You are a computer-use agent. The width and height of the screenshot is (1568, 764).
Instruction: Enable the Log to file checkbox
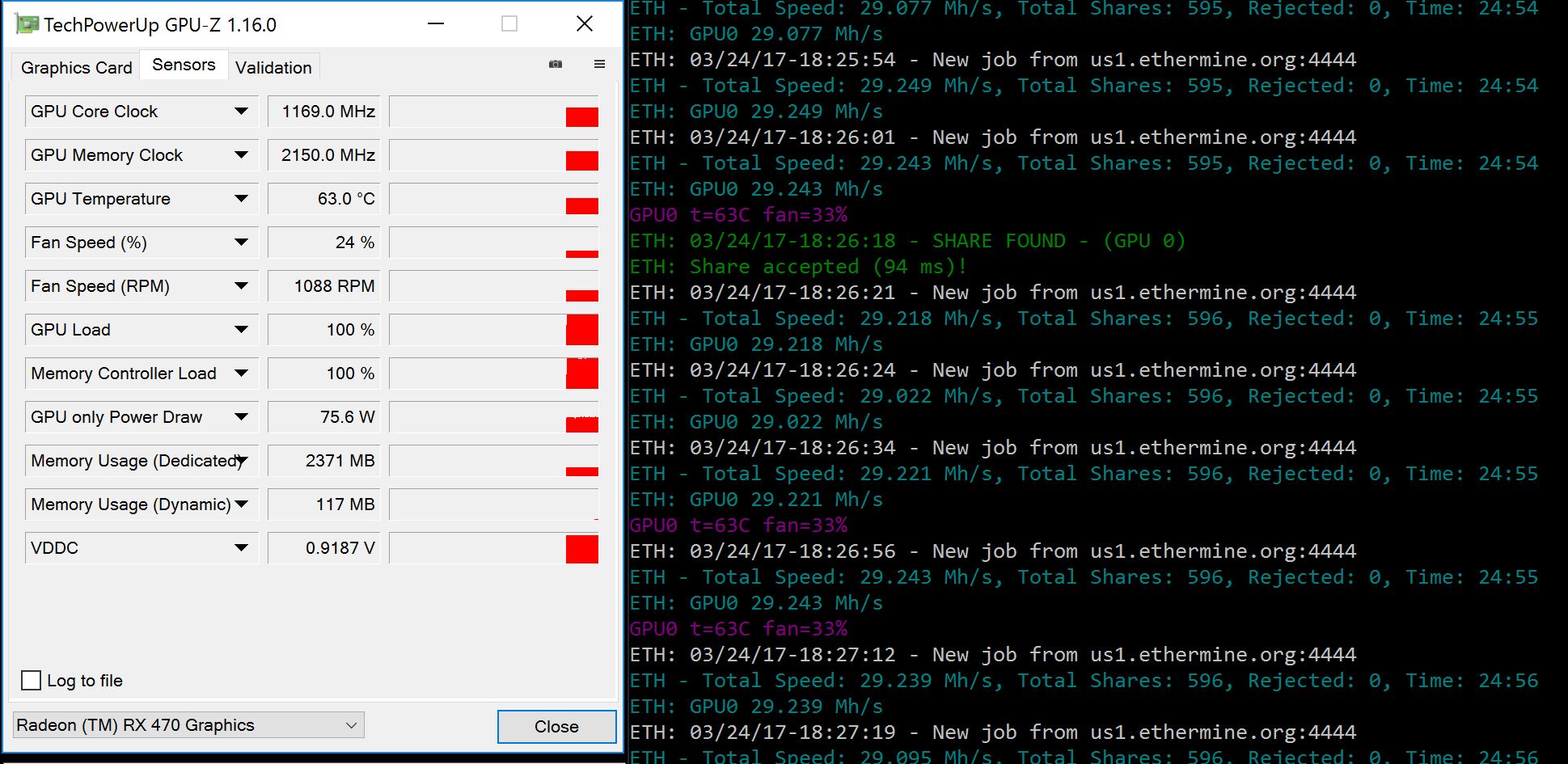tap(31, 680)
